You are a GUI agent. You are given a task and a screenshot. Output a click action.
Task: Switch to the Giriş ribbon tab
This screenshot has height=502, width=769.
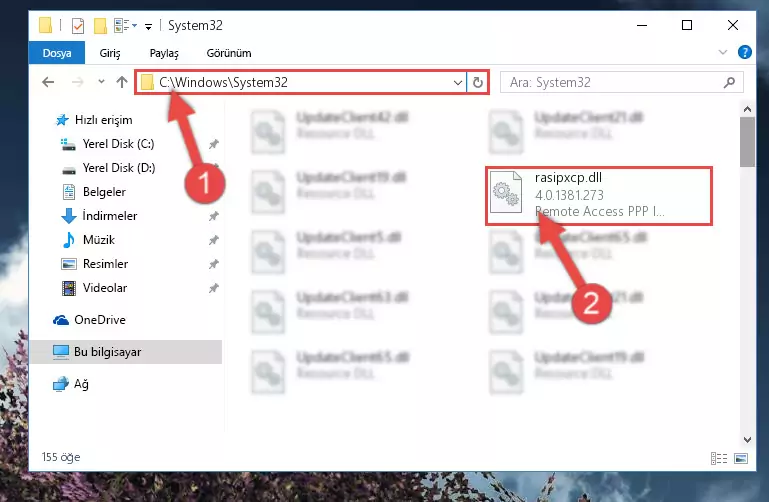click(110, 53)
